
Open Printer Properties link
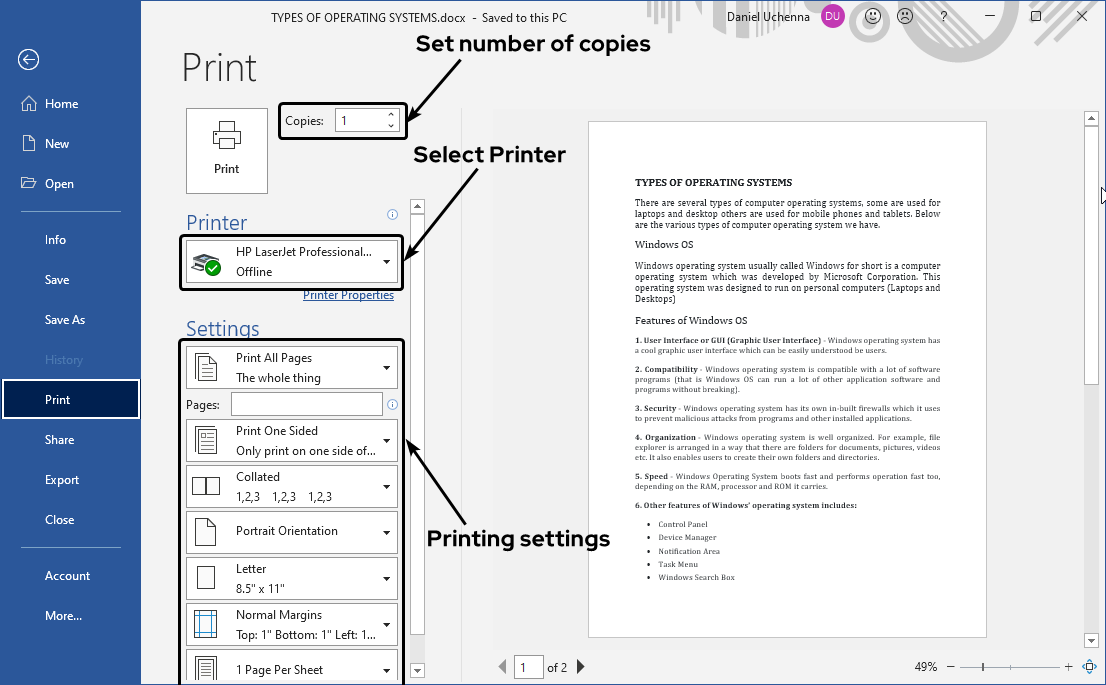[x=348, y=295]
